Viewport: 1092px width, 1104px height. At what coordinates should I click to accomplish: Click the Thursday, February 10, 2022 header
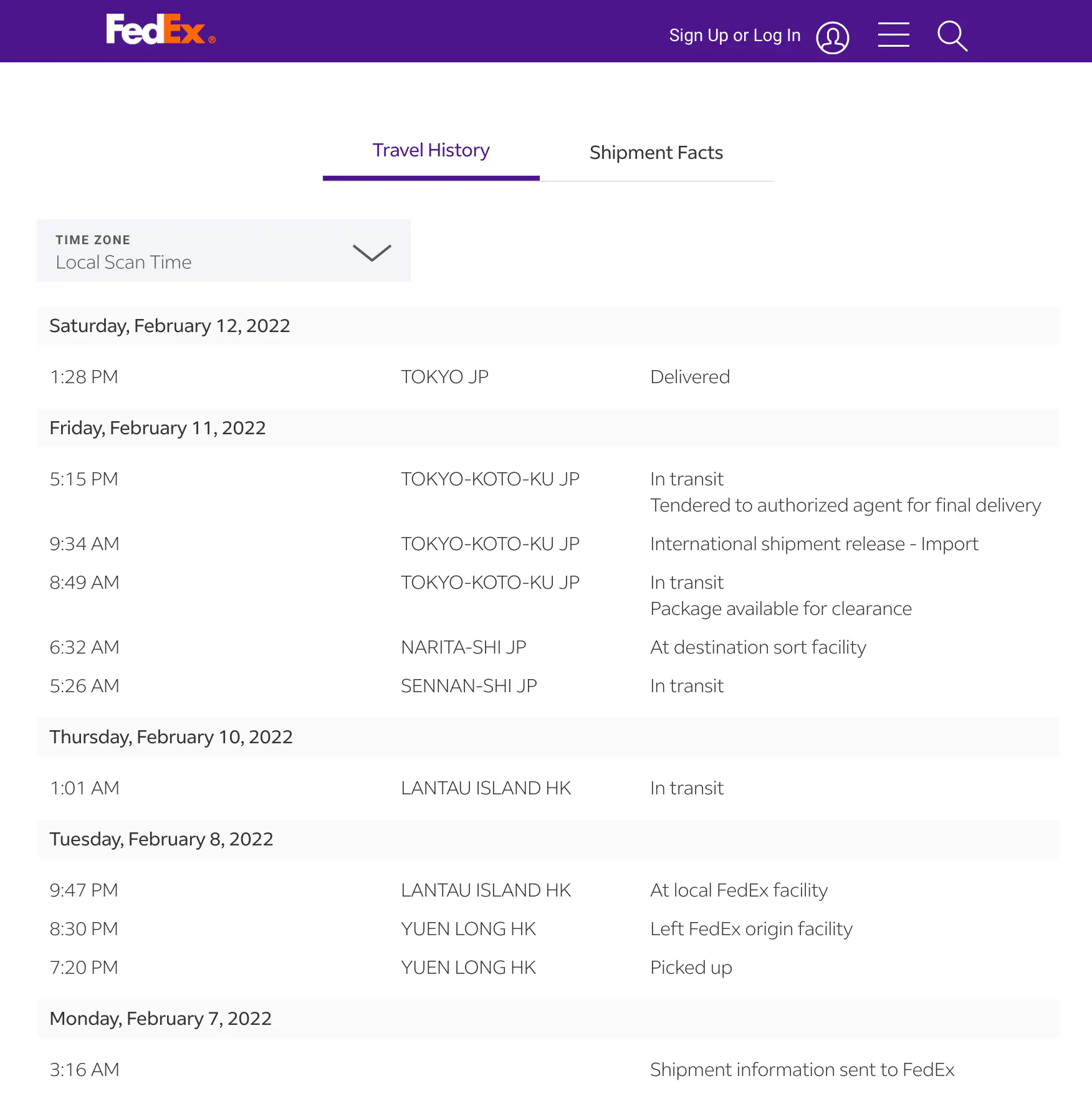tap(171, 737)
